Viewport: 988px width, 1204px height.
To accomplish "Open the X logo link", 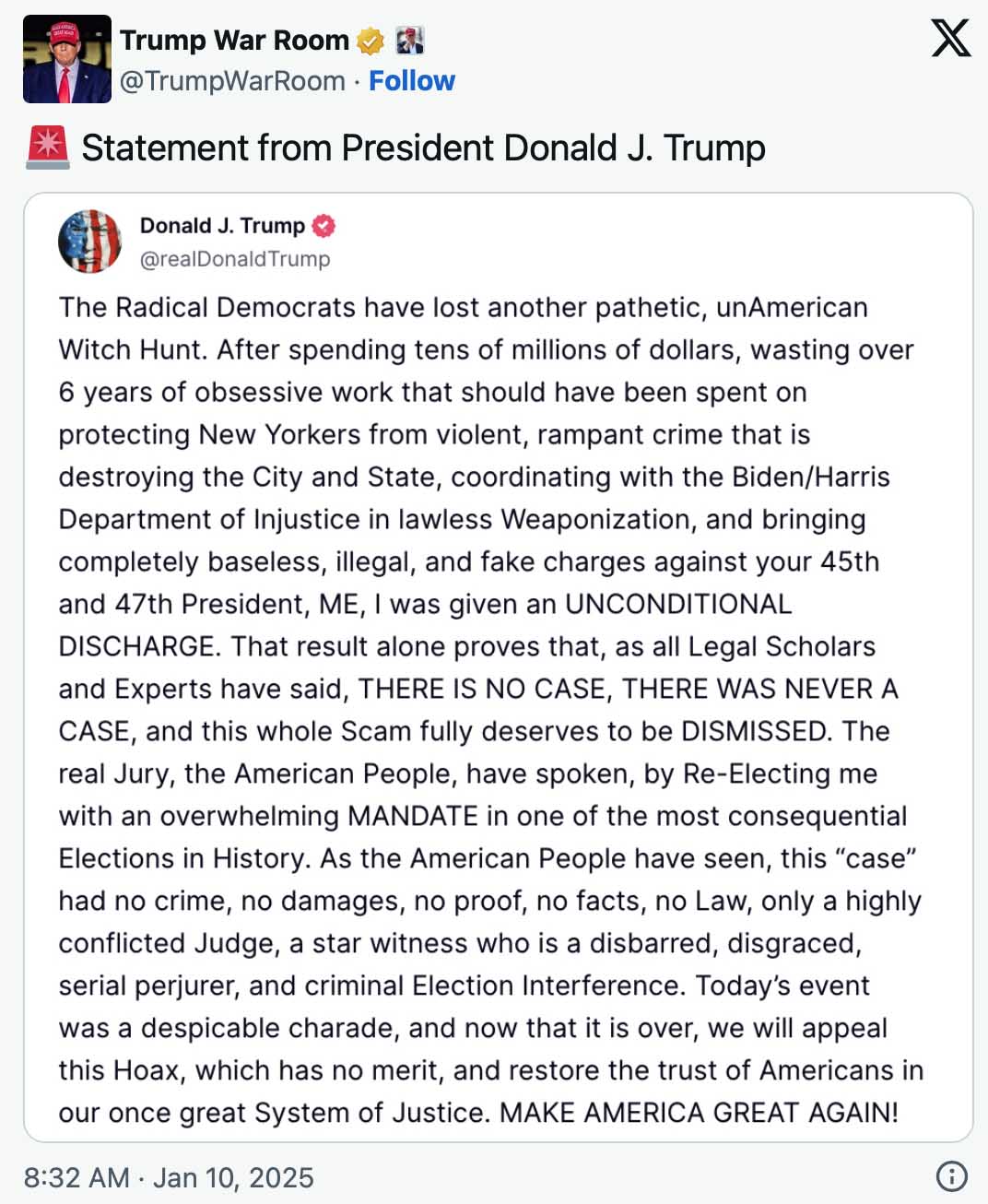I will point(951,38).
